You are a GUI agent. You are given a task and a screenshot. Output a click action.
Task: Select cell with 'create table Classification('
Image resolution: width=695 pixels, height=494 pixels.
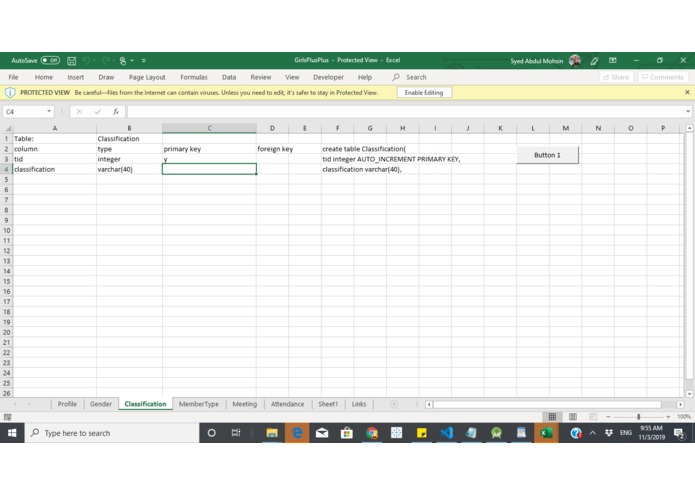click(x=337, y=149)
